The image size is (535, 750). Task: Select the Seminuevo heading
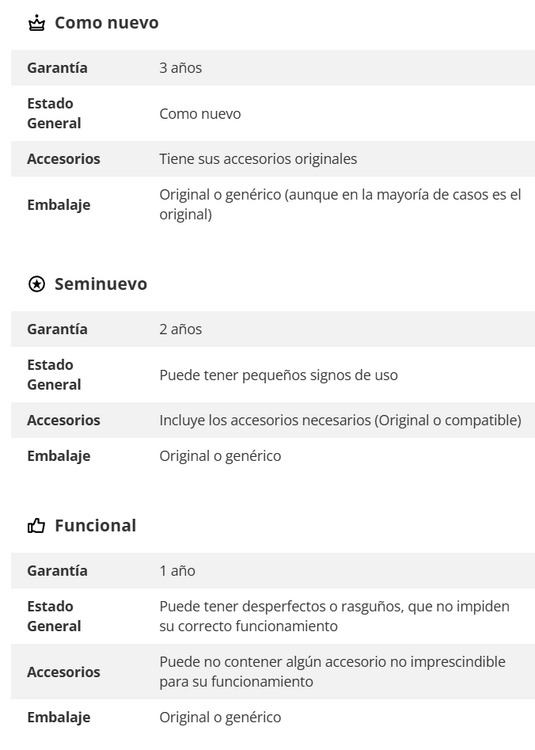click(x=101, y=284)
